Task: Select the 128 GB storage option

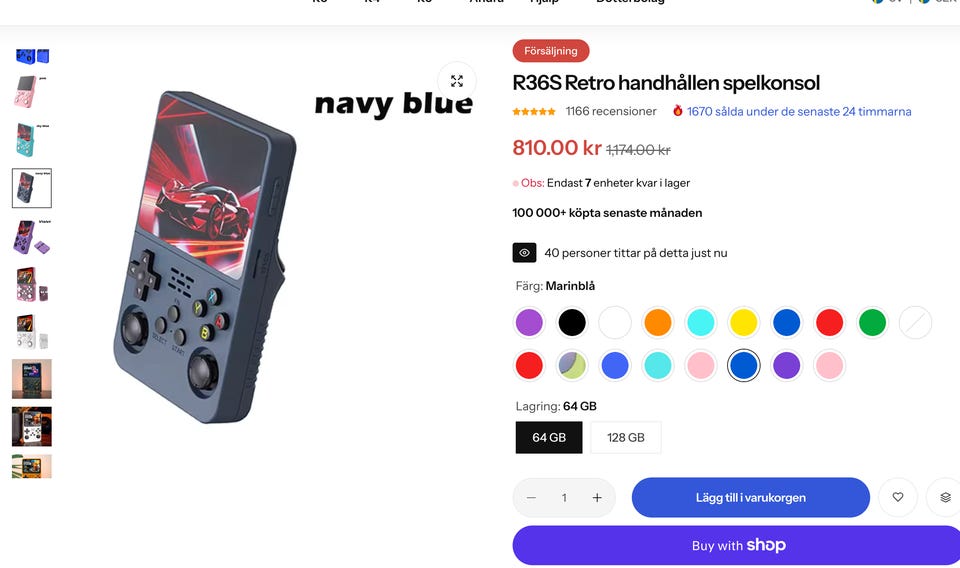Action: 626,438
